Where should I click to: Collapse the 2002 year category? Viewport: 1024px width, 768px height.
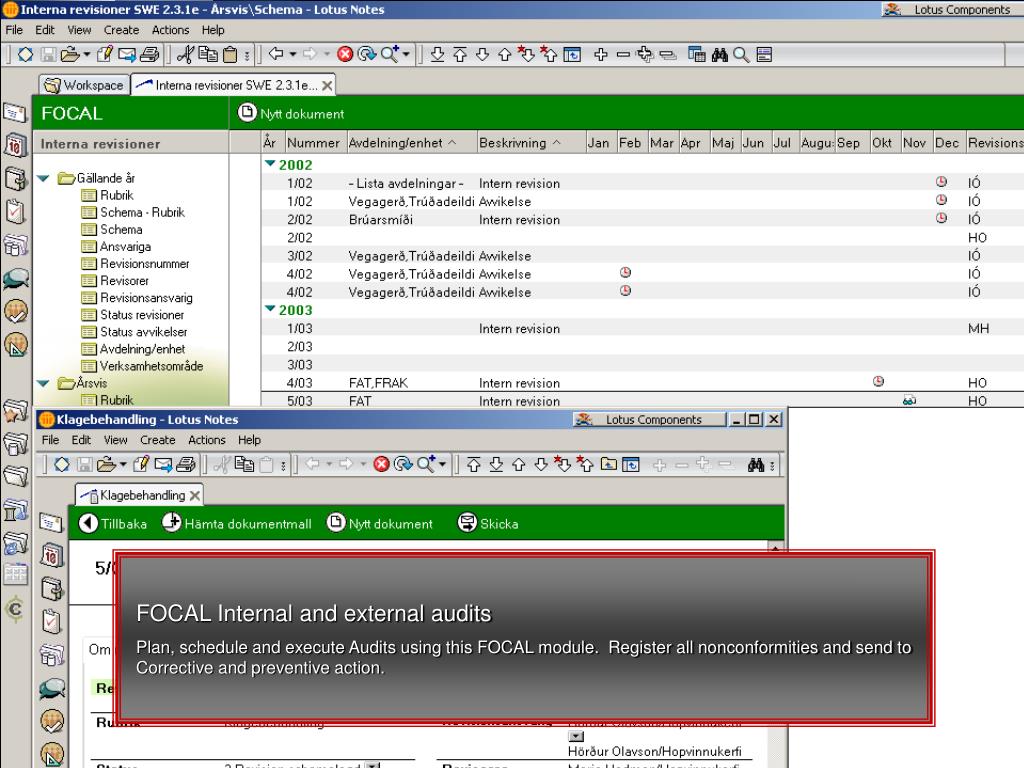coord(270,164)
